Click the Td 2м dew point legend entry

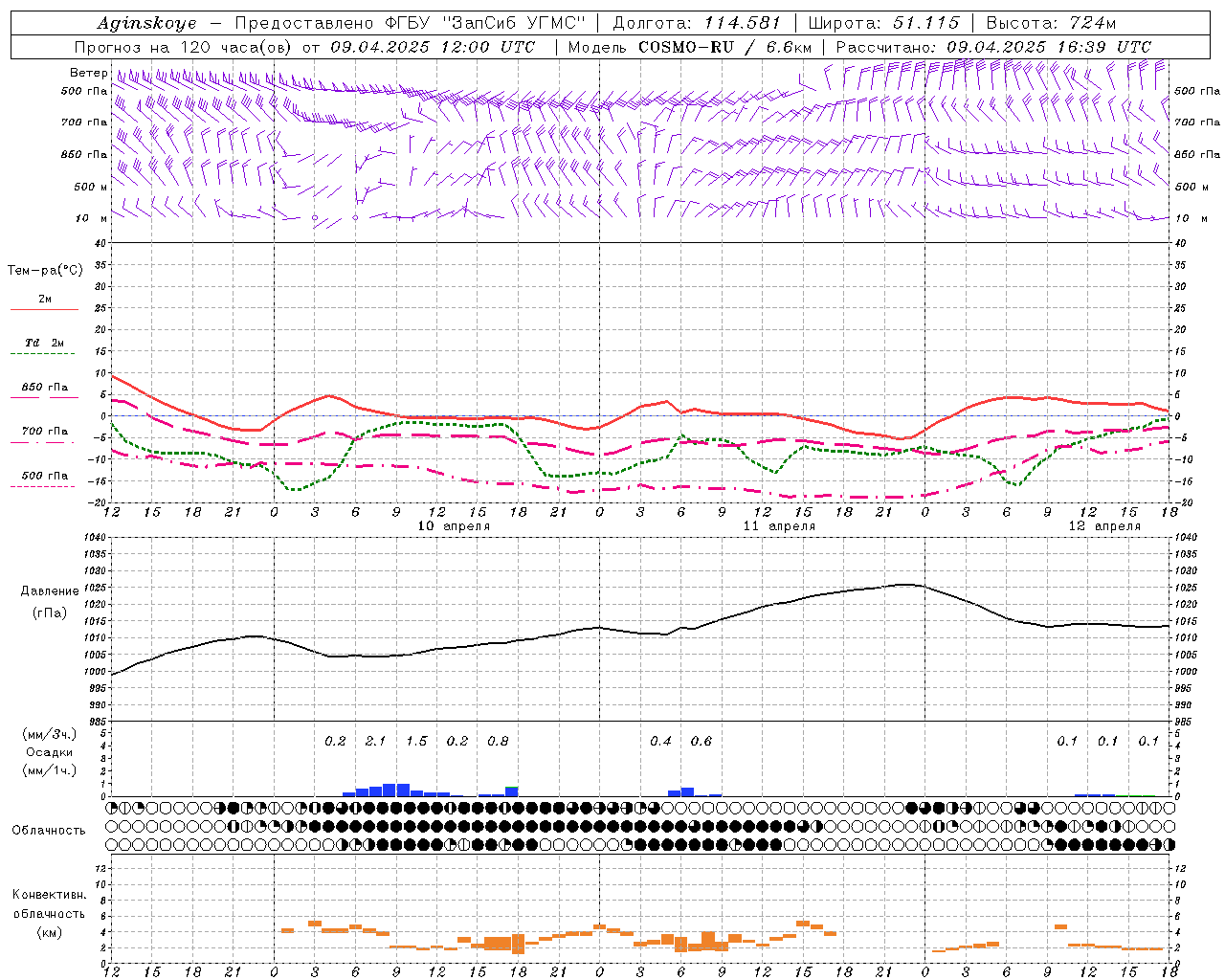tap(45, 343)
